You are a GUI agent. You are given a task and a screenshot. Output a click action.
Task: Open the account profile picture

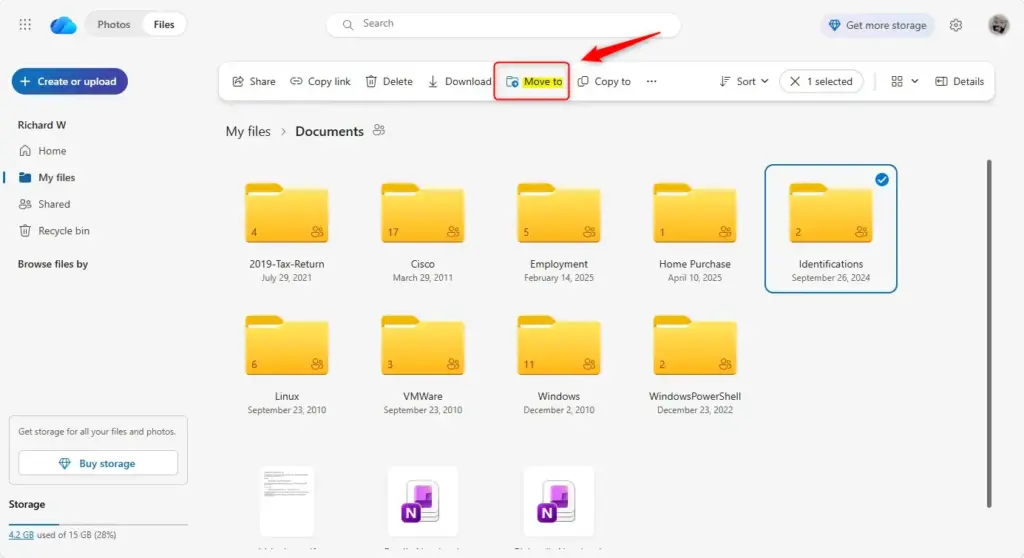coord(999,25)
